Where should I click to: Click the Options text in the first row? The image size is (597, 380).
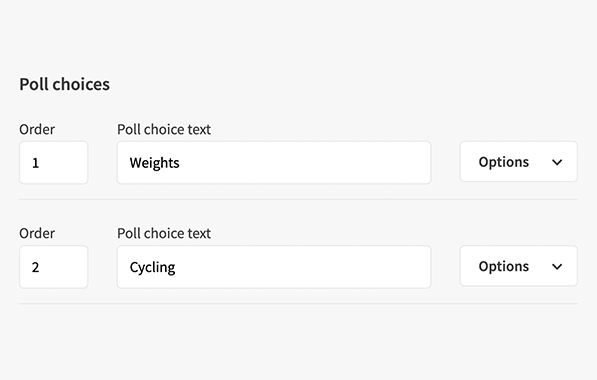(504, 163)
